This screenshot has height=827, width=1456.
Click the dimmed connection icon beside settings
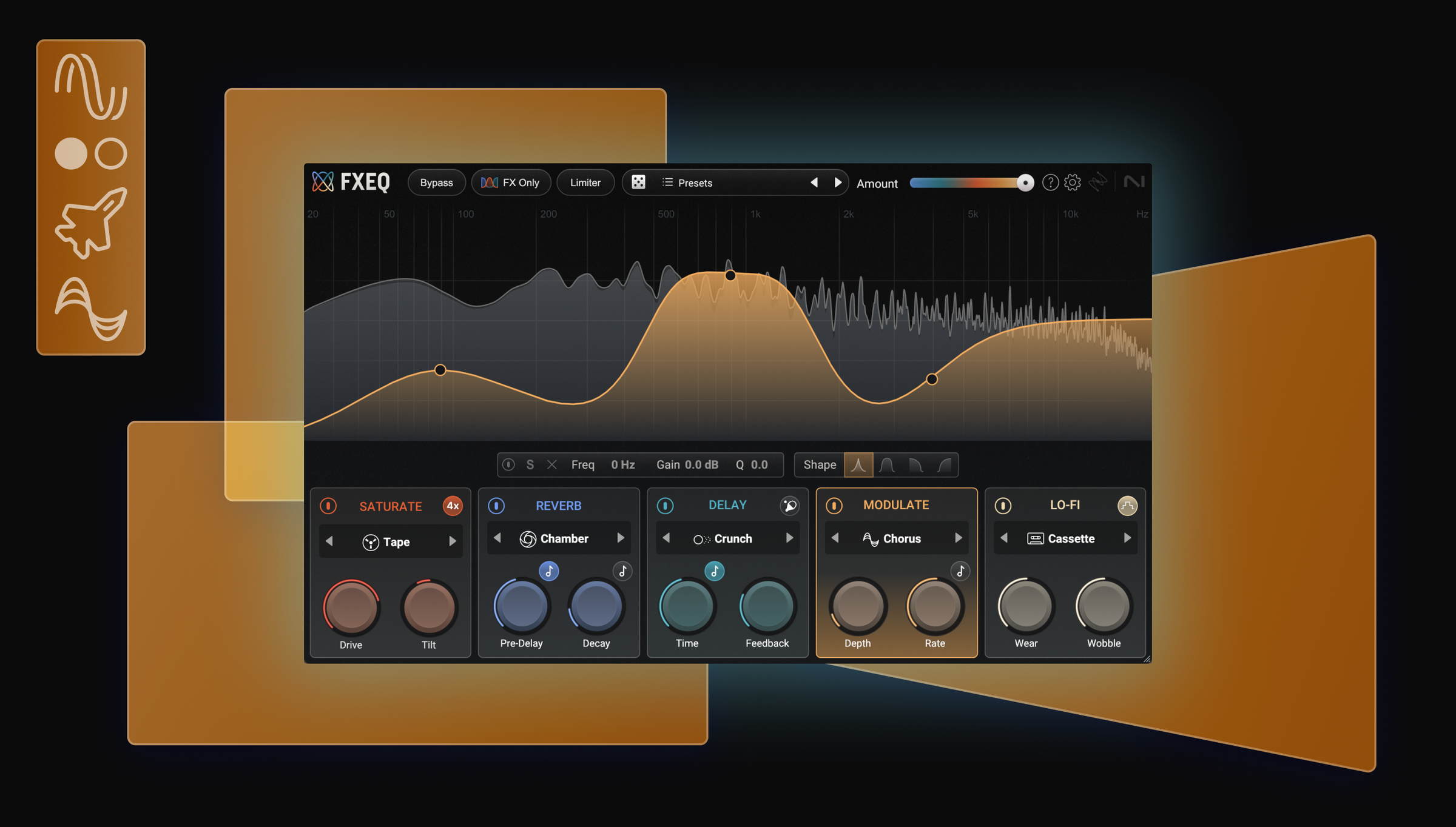[x=1098, y=182]
